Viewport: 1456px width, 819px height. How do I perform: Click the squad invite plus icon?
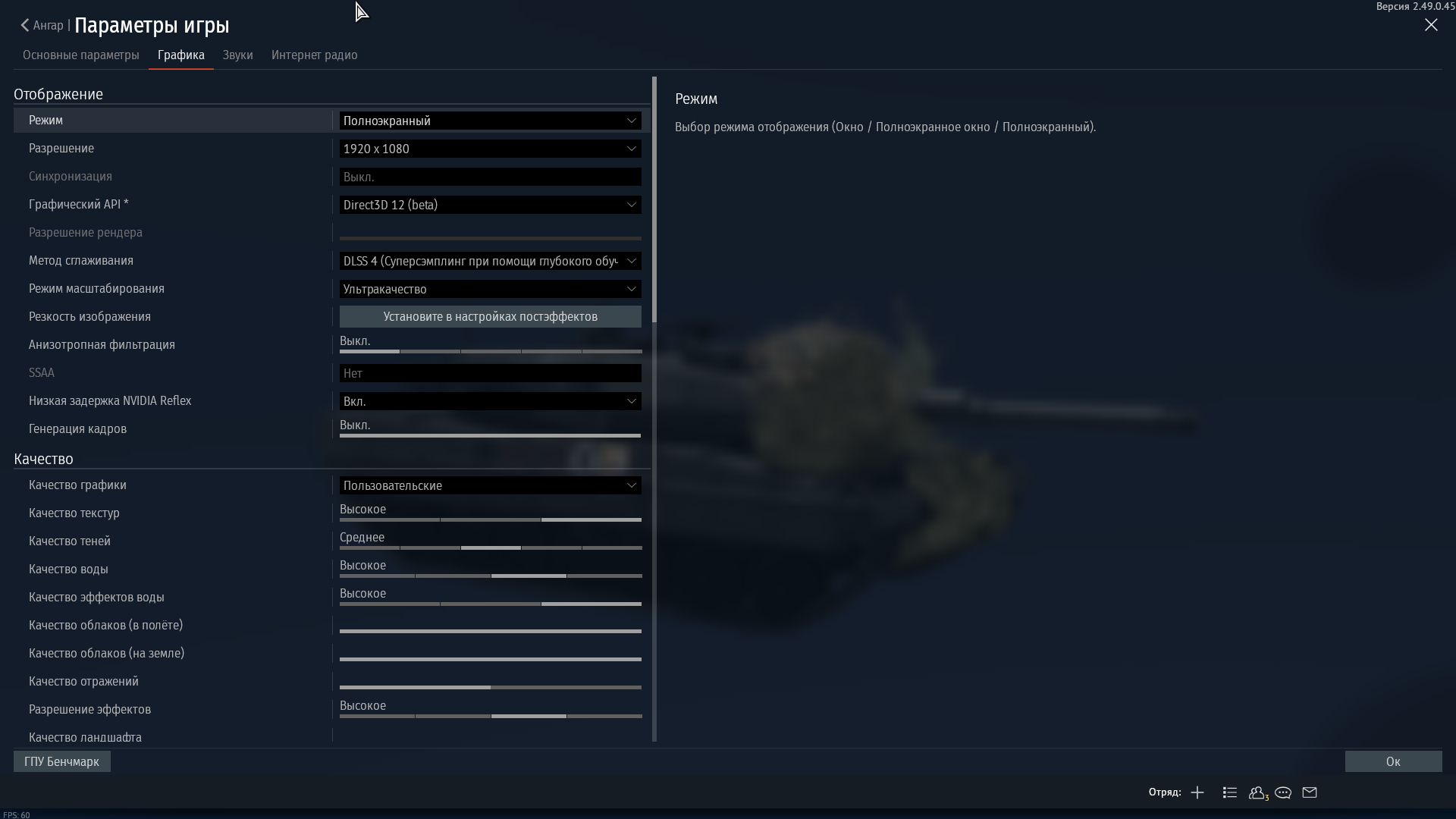pos(1197,792)
